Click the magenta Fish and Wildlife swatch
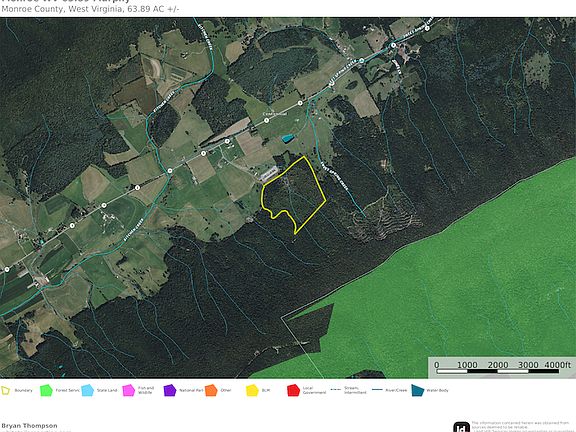 129,390
